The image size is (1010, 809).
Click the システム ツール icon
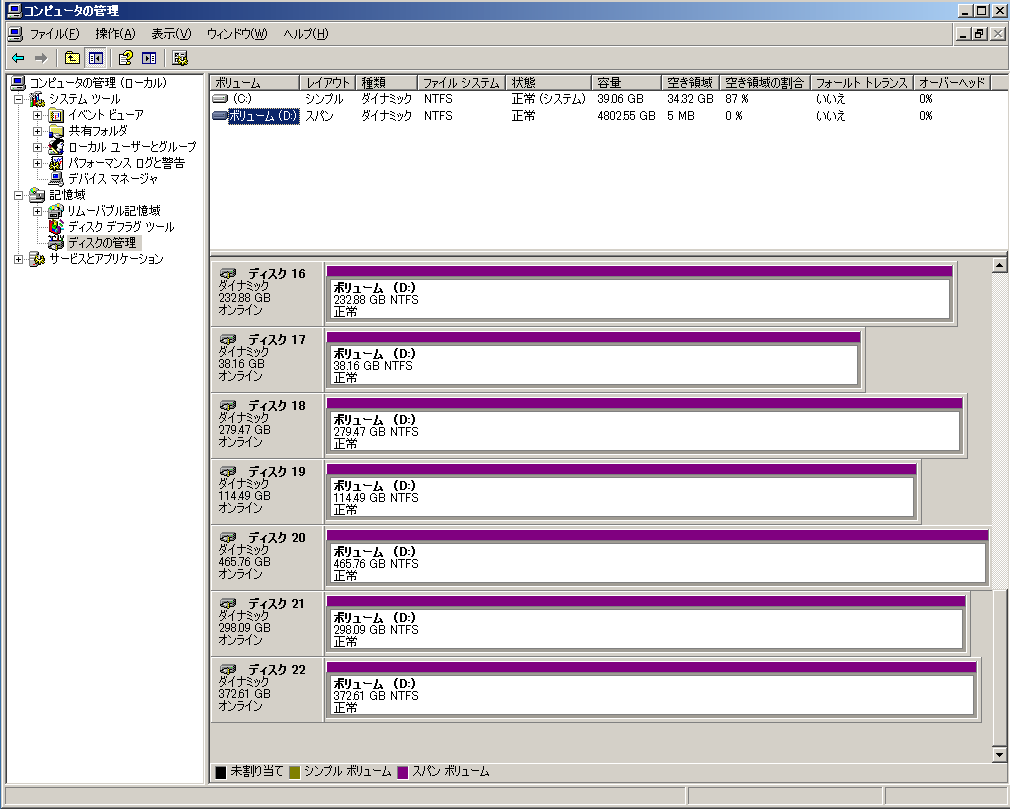(x=37, y=99)
